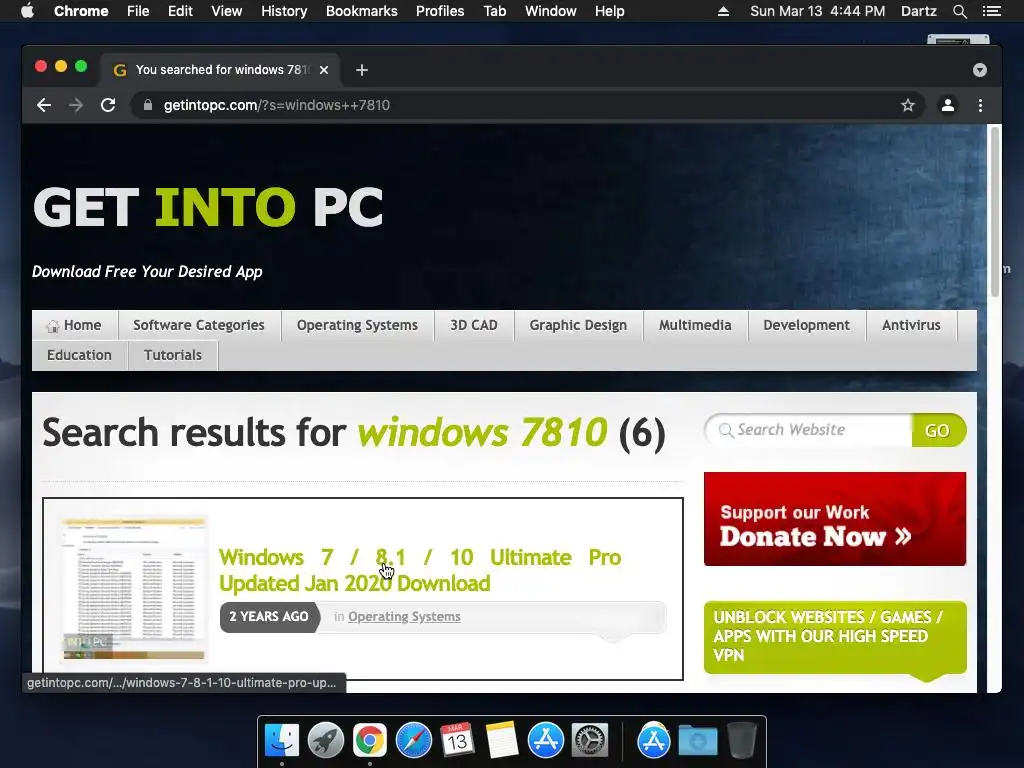This screenshot has height=768, width=1024.
Task: Open the Chrome profile avatar icon
Action: pos(948,105)
